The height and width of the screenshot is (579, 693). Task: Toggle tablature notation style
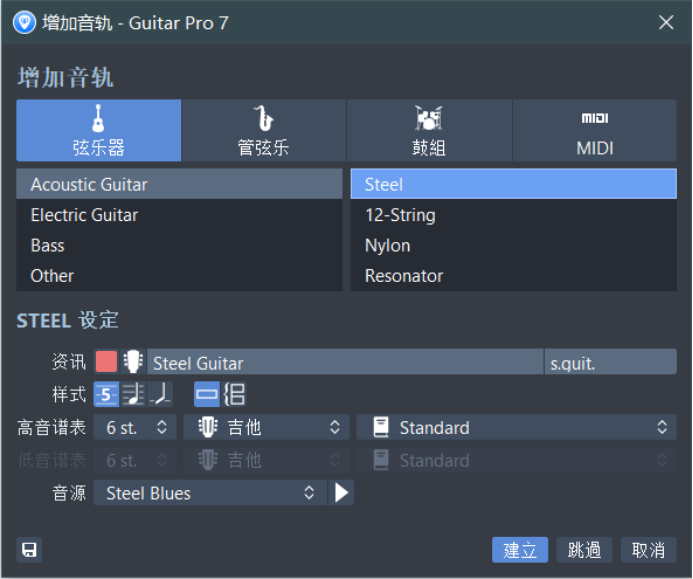[x=106, y=394]
